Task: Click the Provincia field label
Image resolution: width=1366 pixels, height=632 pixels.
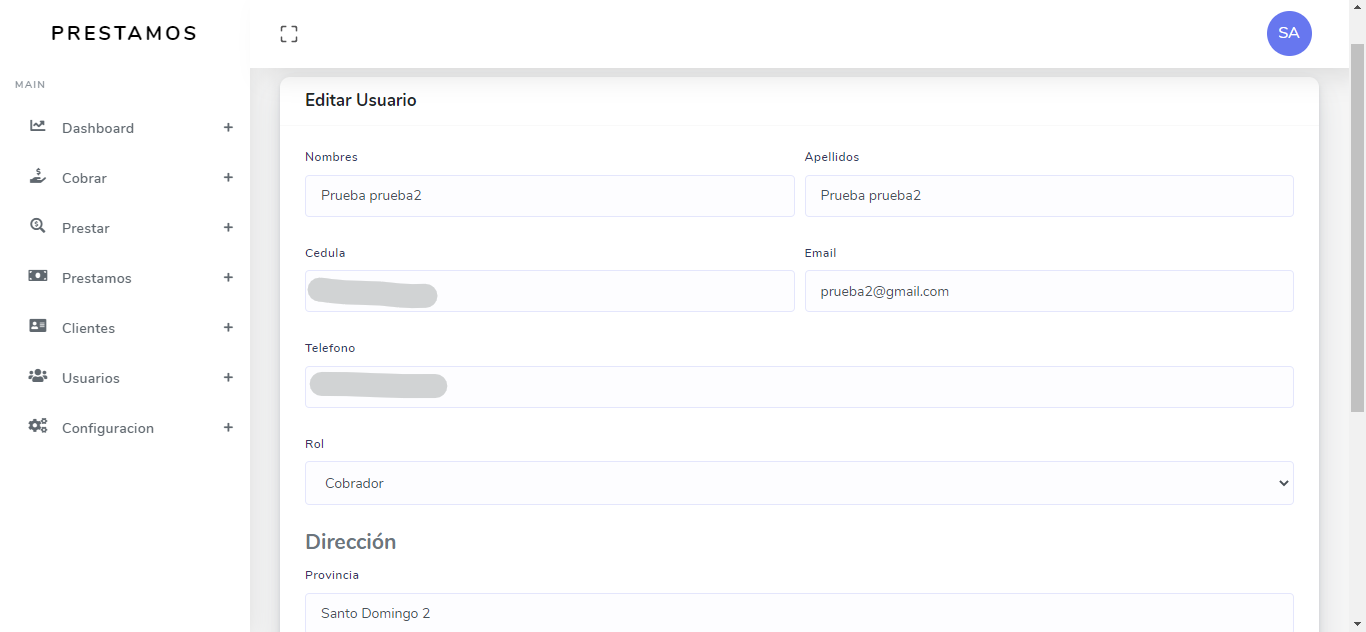Action: click(332, 575)
